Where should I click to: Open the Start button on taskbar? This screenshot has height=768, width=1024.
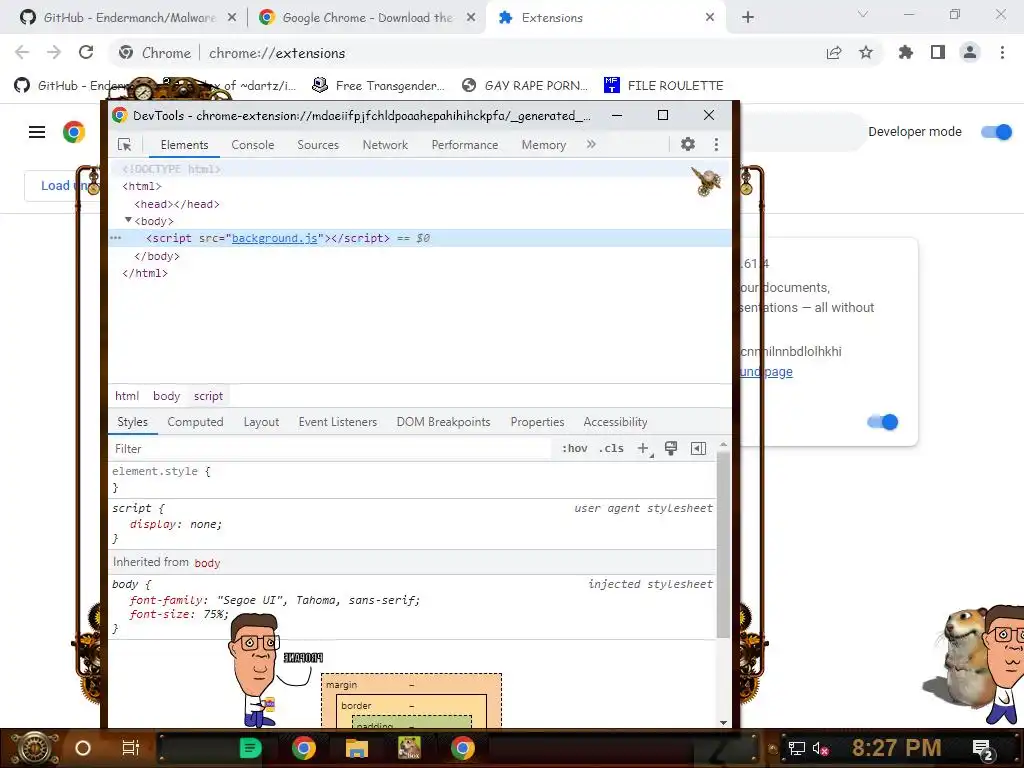(x=34, y=748)
